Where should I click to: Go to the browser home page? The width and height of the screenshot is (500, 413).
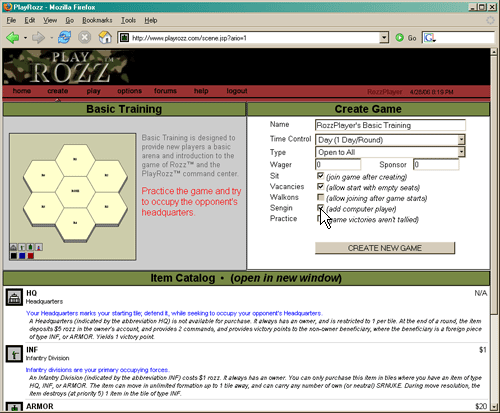[105, 37]
